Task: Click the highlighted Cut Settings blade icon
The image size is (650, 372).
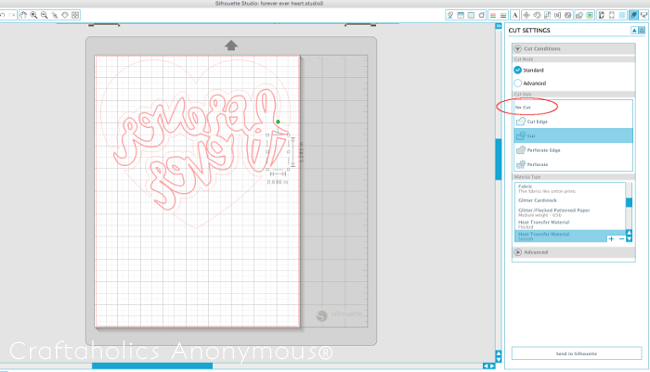Action: [633, 15]
